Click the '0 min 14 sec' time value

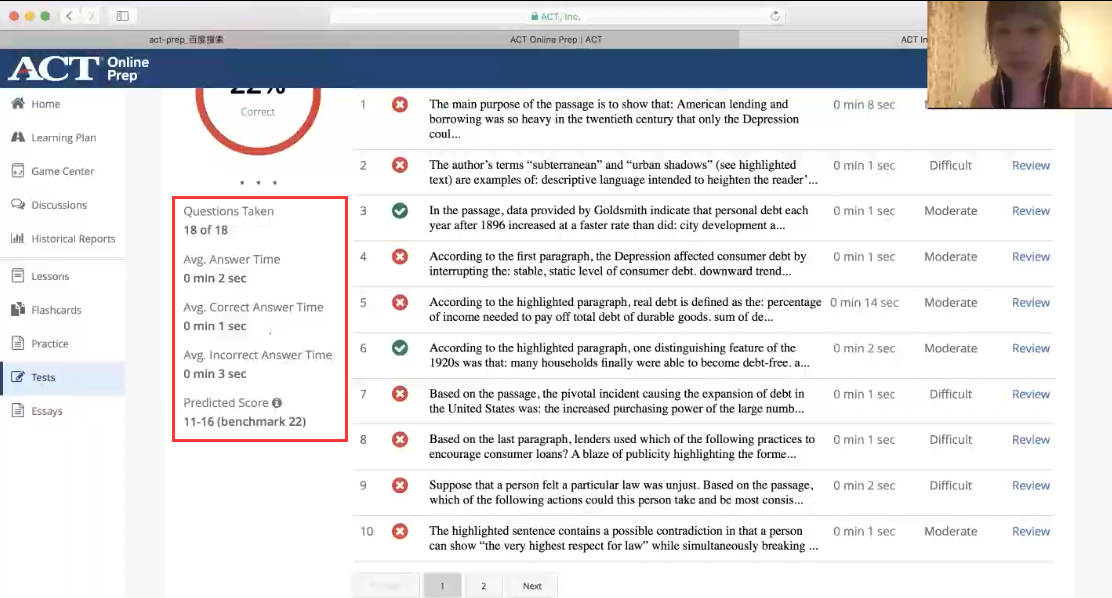(x=864, y=302)
